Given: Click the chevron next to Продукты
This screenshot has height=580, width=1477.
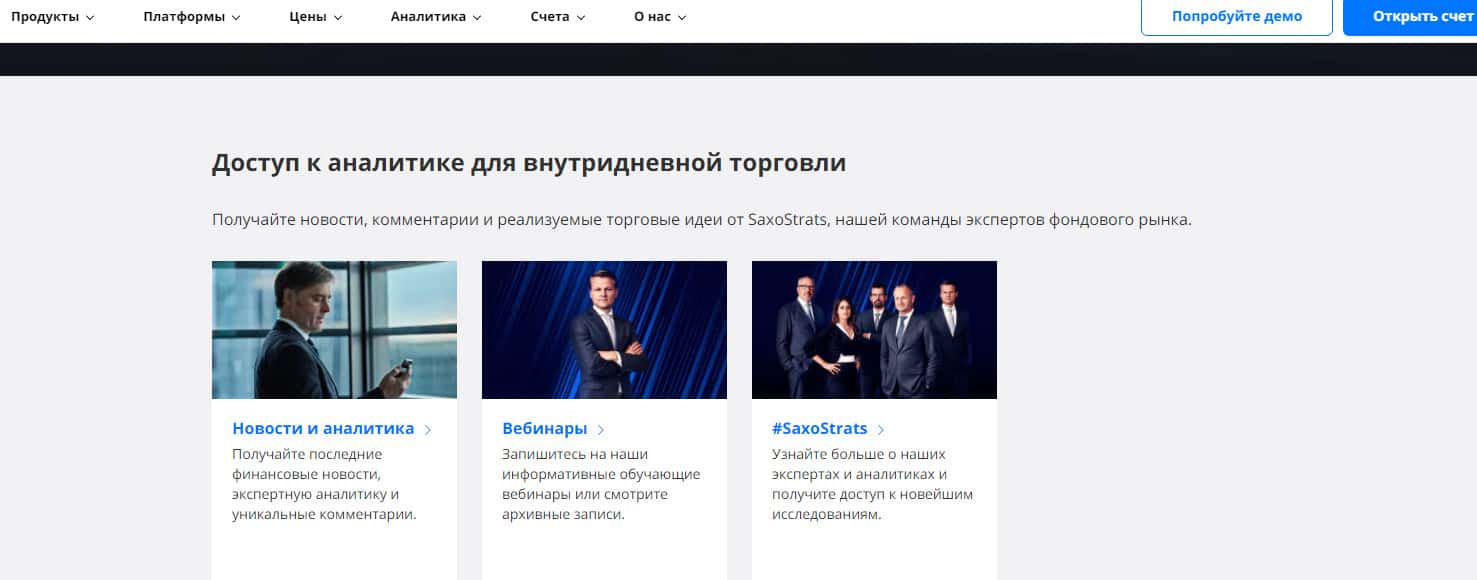Looking at the screenshot, I should click(91, 18).
